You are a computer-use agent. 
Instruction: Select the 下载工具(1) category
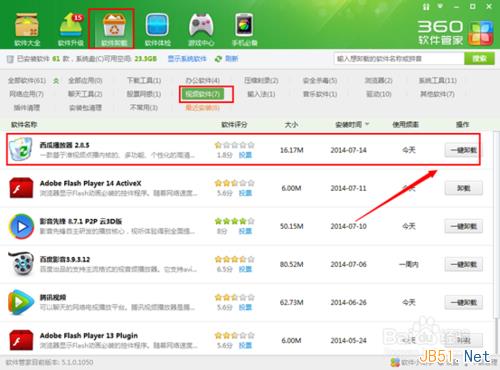pyautogui.click(x=144, y=81)
